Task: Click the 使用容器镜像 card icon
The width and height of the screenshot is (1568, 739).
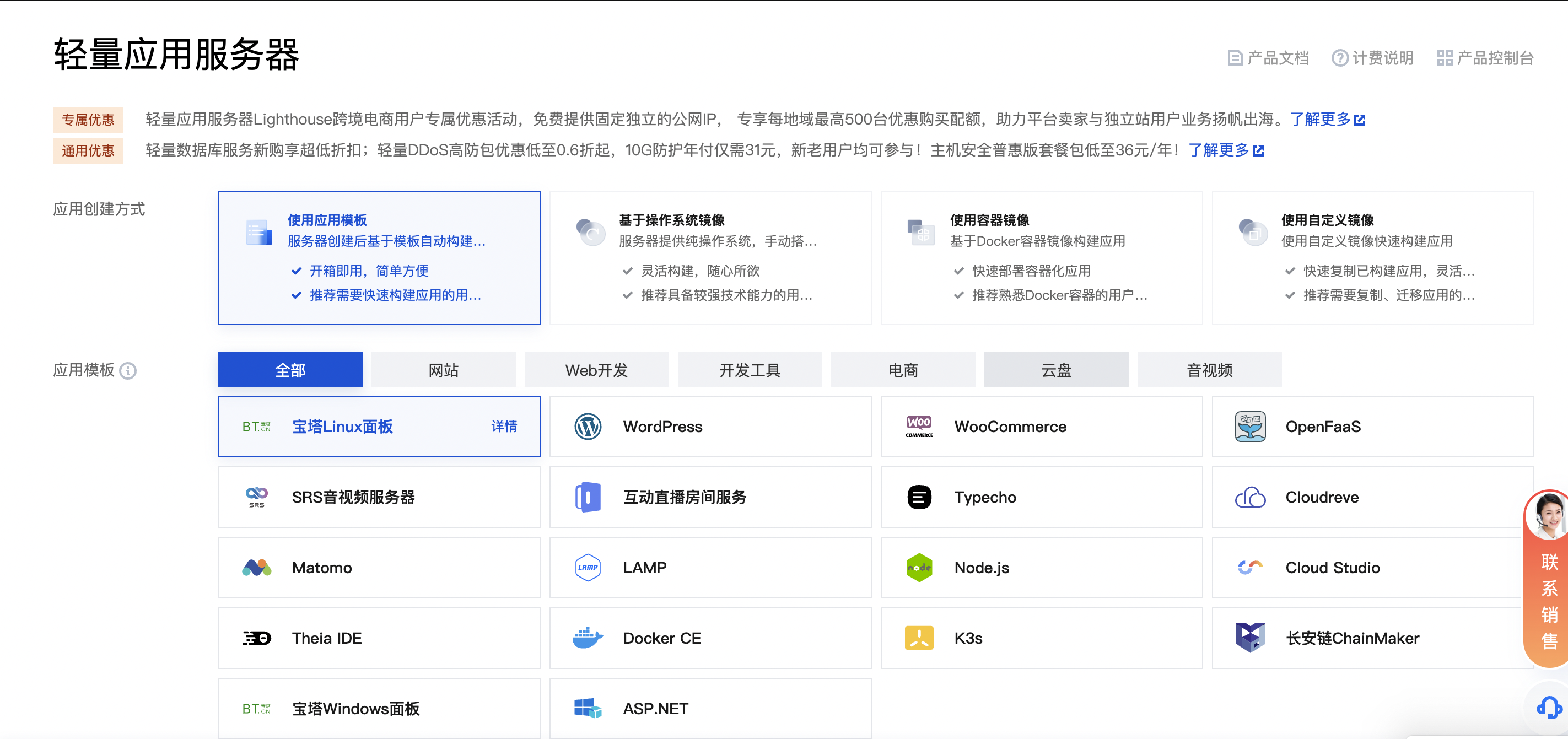Action: (921, 233)
